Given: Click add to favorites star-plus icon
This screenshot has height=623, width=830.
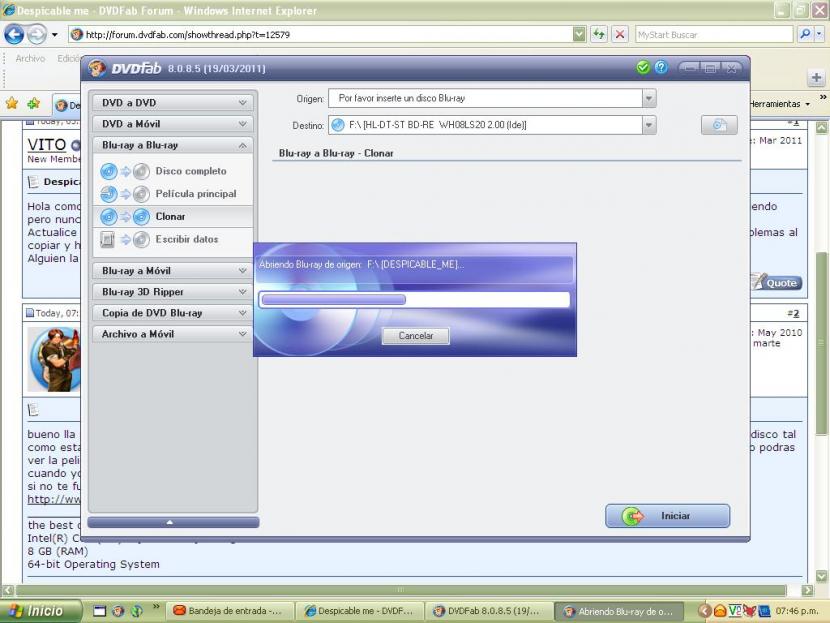Looking at the screenshot, I should [34, 103].
